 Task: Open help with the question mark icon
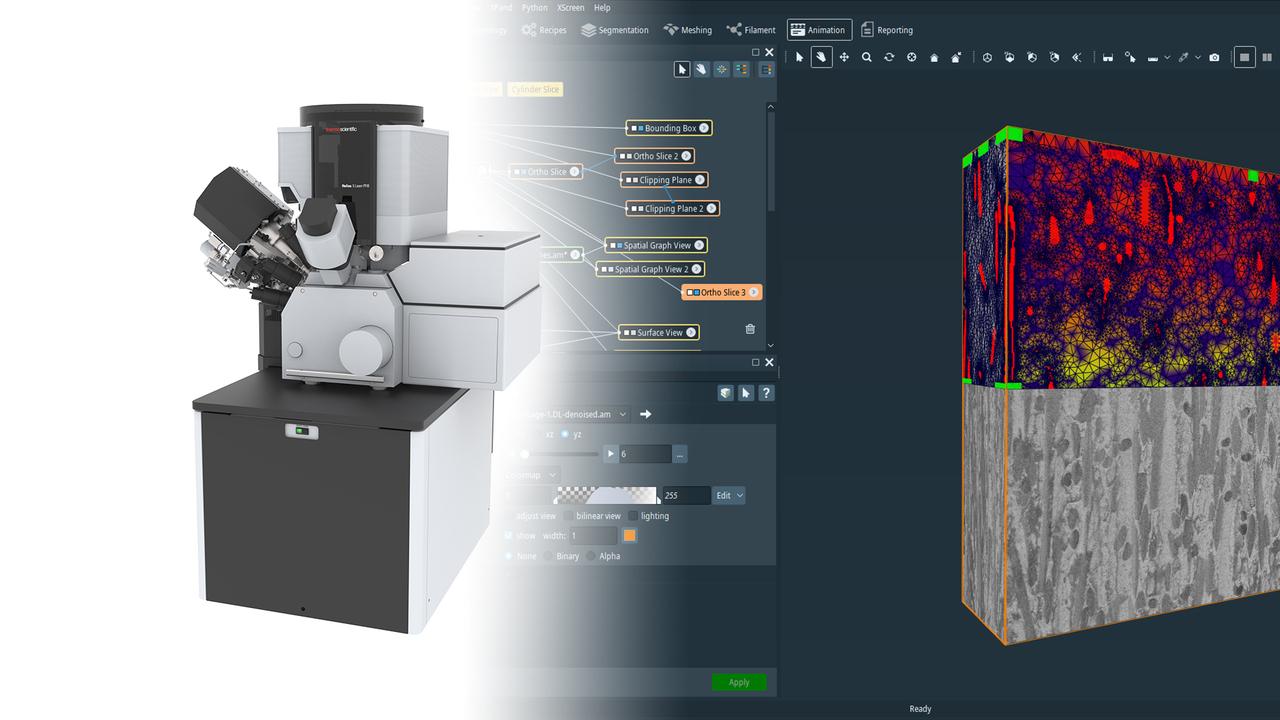tap(766, 393)
